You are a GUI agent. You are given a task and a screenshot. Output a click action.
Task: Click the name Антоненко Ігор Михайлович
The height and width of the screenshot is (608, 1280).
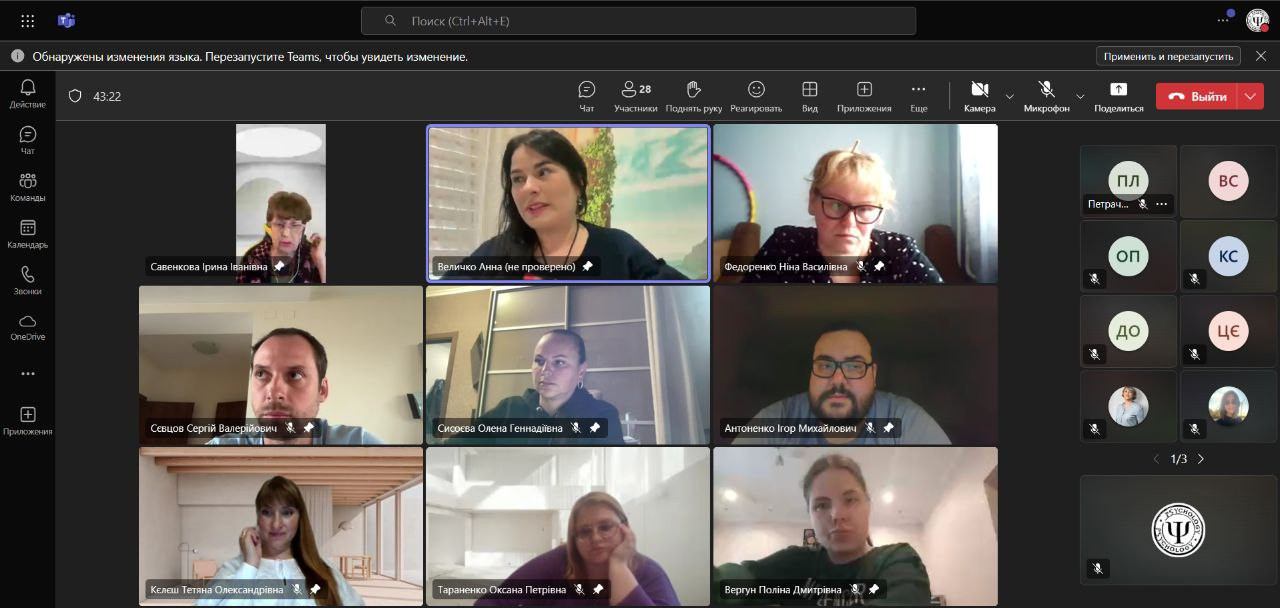pos(790,428)
